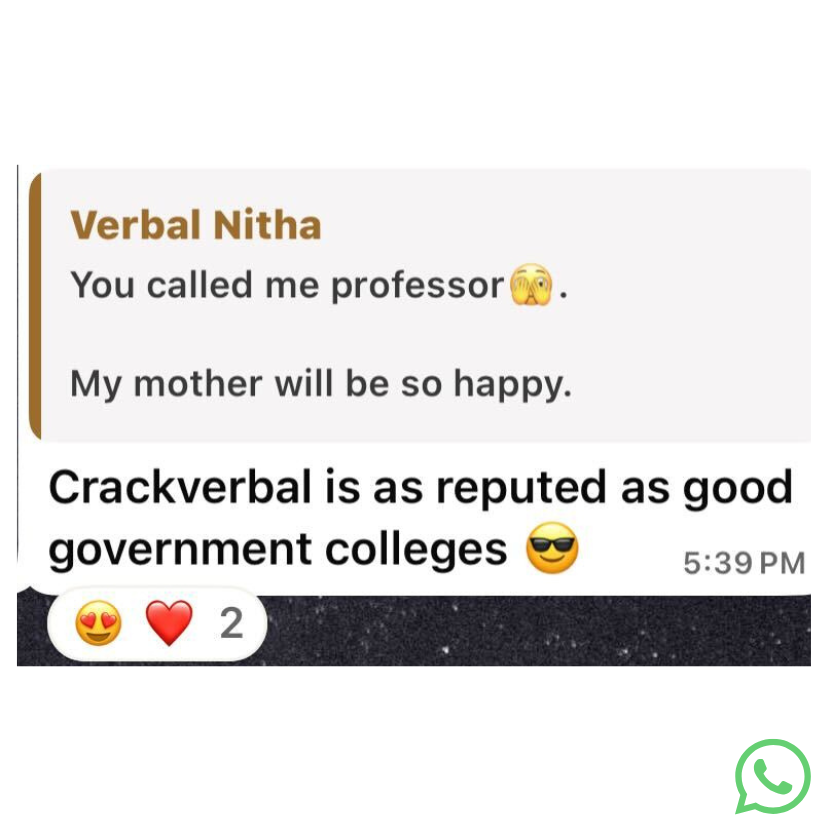Click the Crackverbal message text
The image size is (832, 832).
click(x=420, y=518)
